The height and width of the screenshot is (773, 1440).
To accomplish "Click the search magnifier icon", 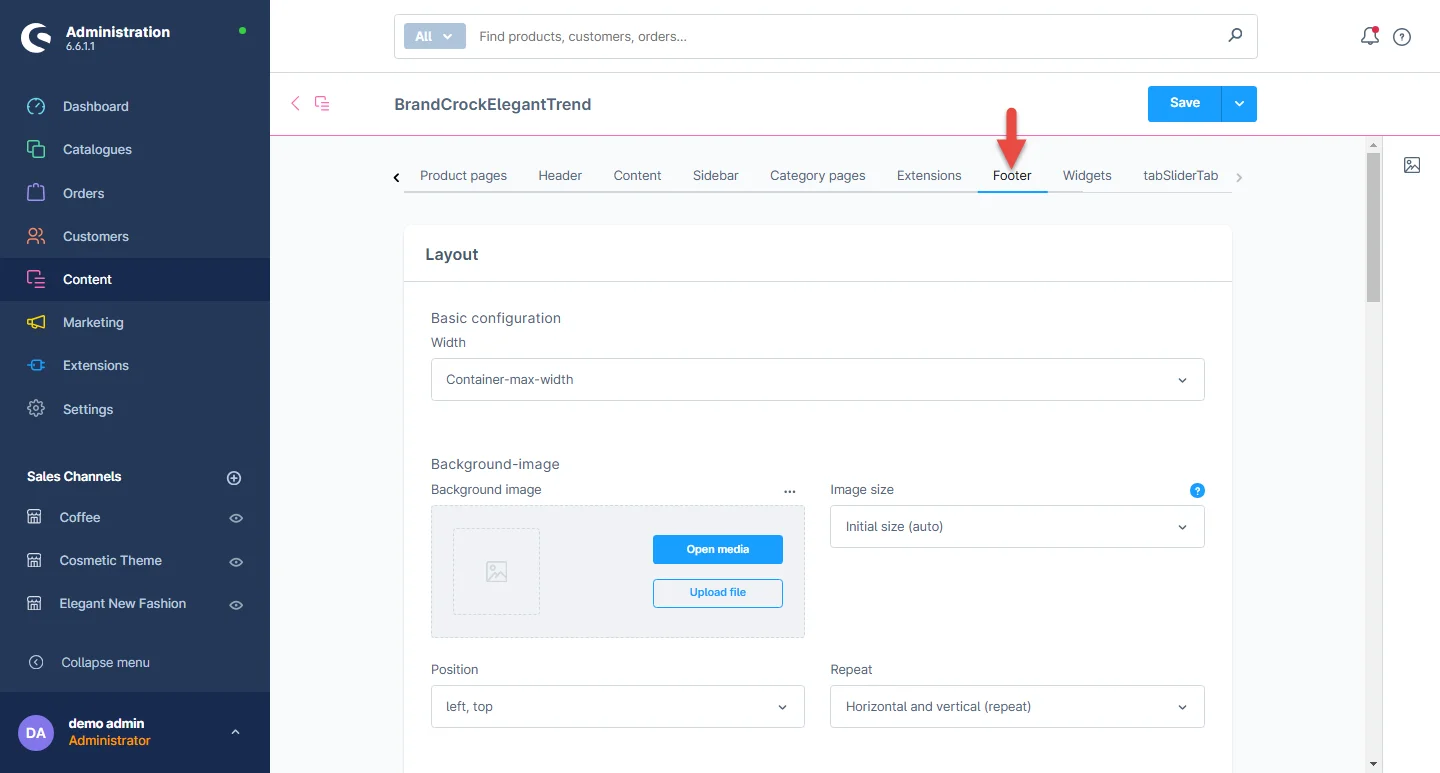I will [x=1235, y=36].
